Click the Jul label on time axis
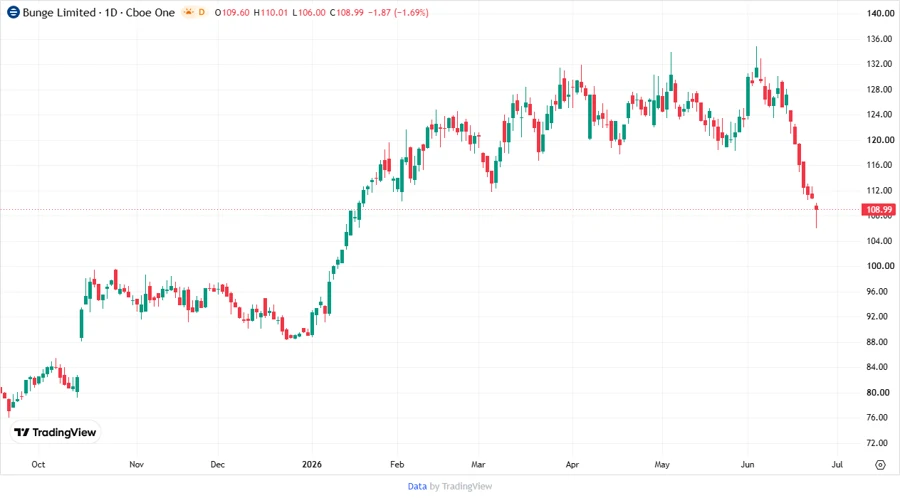 tap(837, 464)
